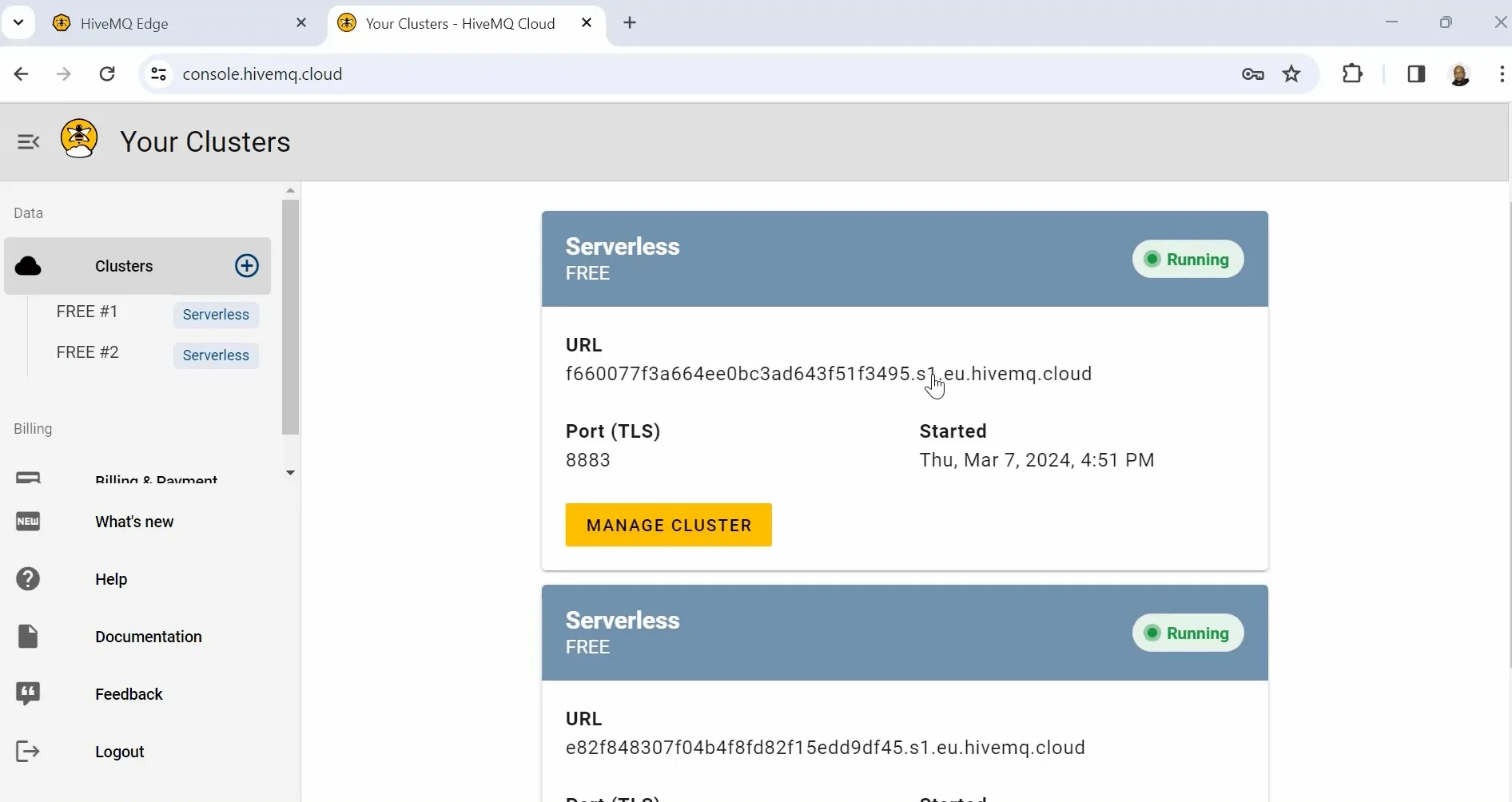Open What's new menu entry

coord(134,522)
